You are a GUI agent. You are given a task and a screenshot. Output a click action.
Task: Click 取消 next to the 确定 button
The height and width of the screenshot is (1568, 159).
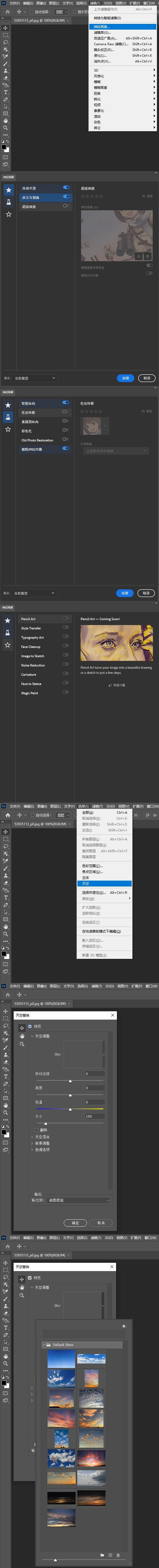point(101,1223)
